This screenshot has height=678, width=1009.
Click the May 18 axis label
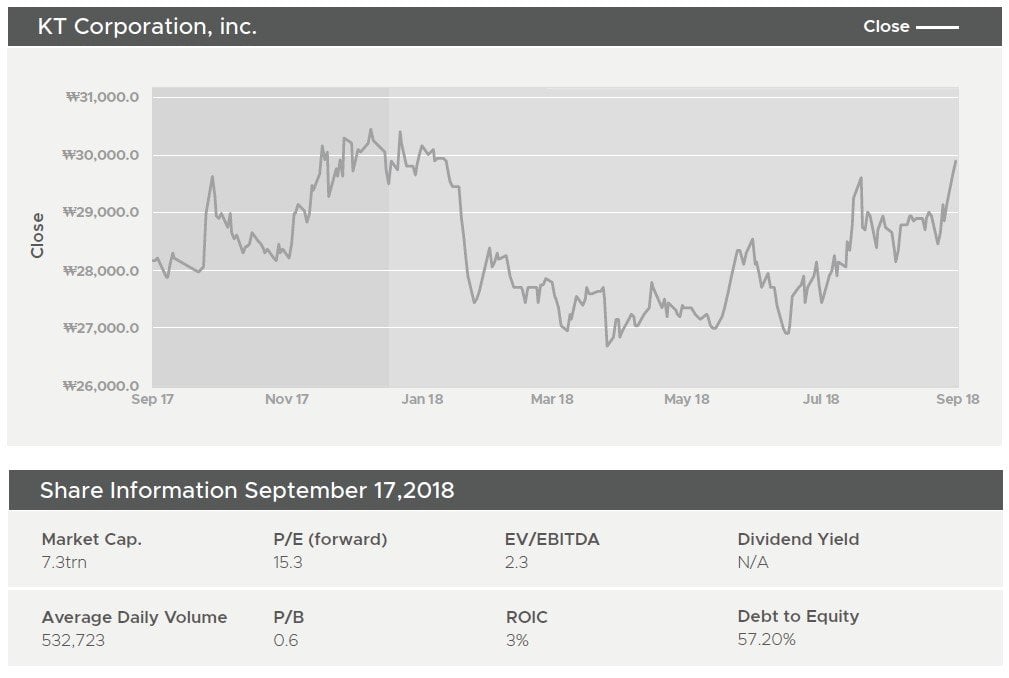[687, 399]
